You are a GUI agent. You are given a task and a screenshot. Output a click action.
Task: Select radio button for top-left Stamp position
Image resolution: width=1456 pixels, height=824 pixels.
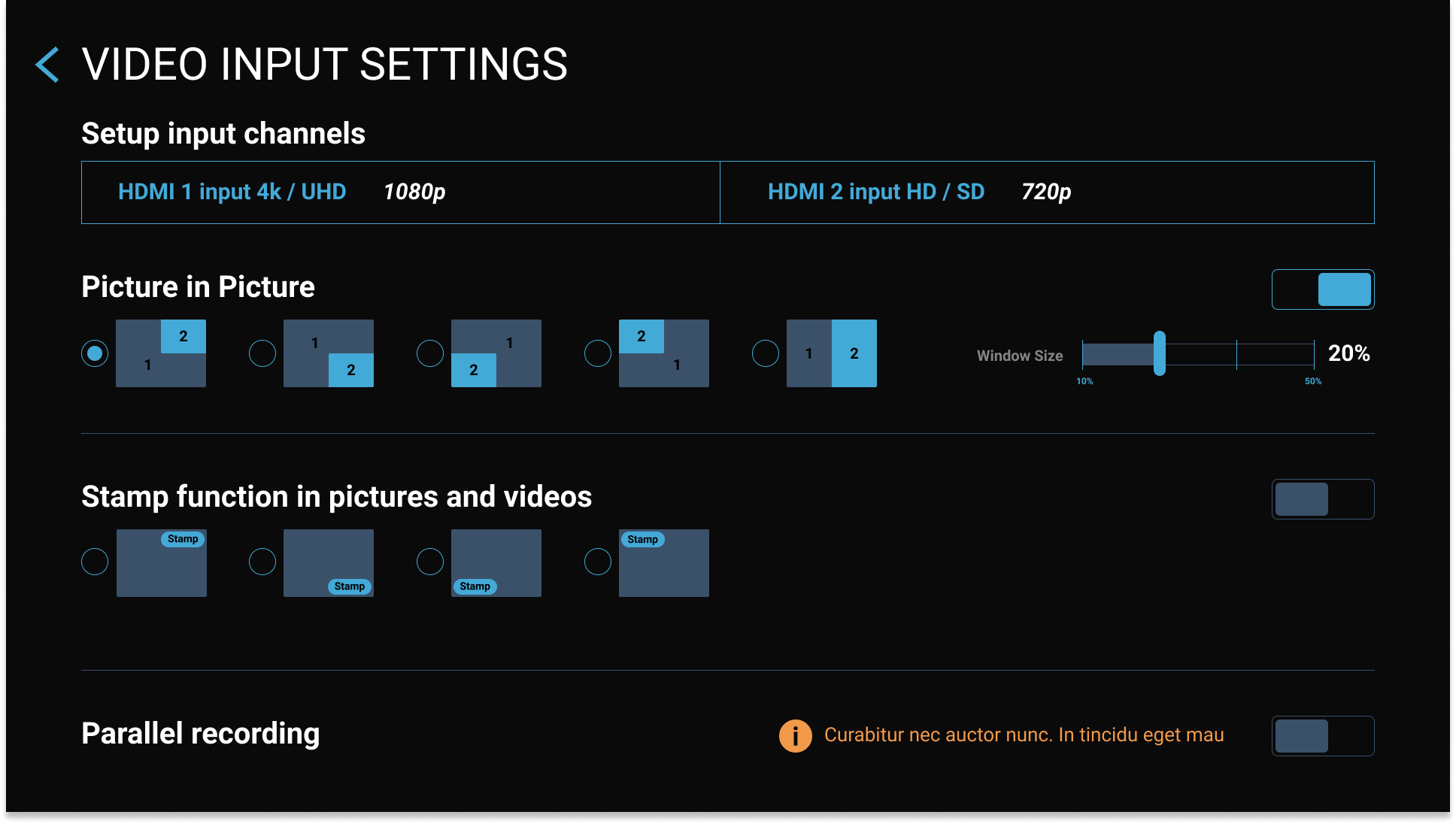click(598, 562)
